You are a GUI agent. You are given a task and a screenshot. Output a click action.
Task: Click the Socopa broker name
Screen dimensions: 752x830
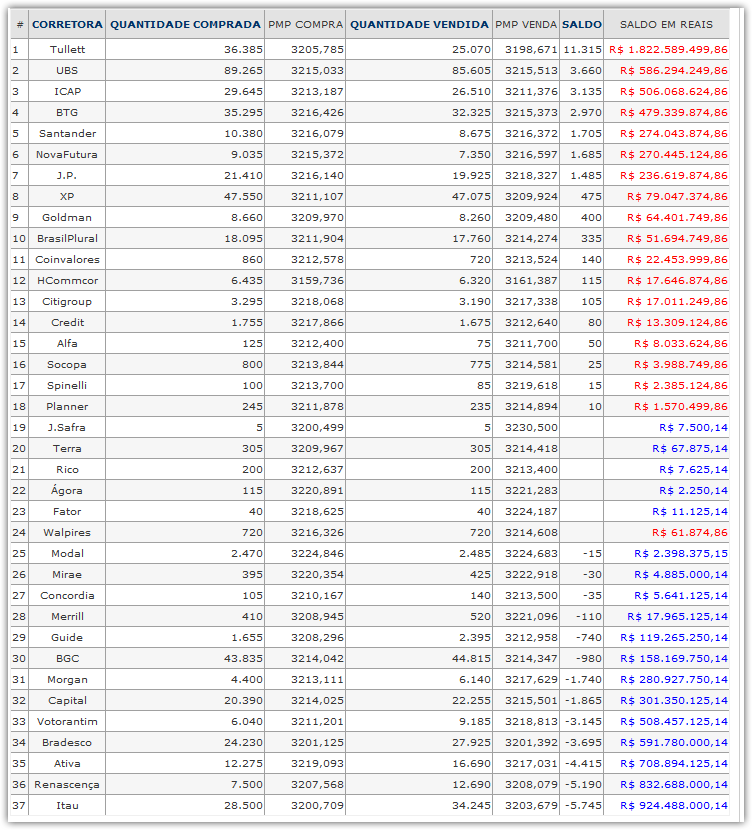67,365
